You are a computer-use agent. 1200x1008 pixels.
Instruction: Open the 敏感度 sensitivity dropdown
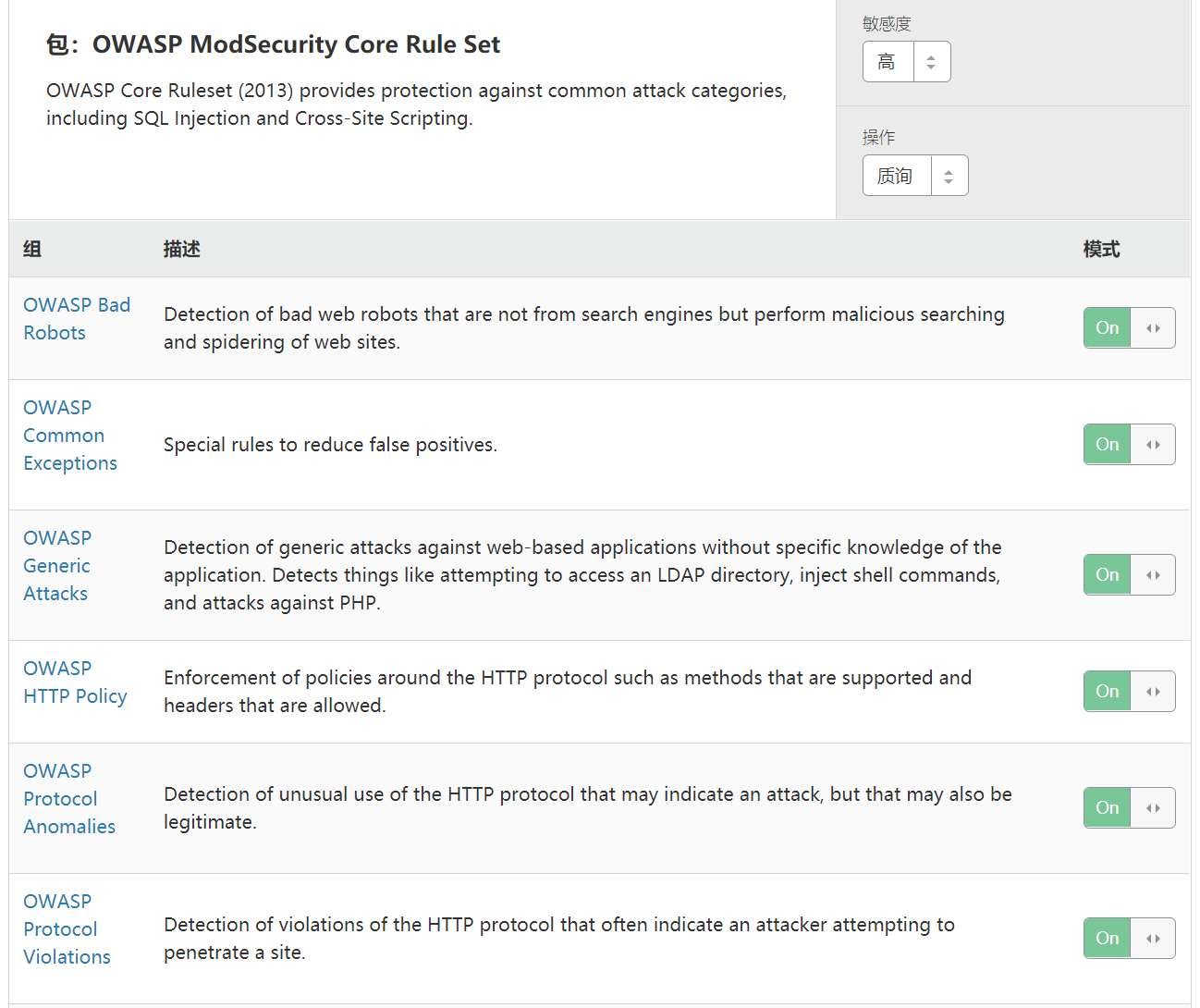(x=906, y=62)
